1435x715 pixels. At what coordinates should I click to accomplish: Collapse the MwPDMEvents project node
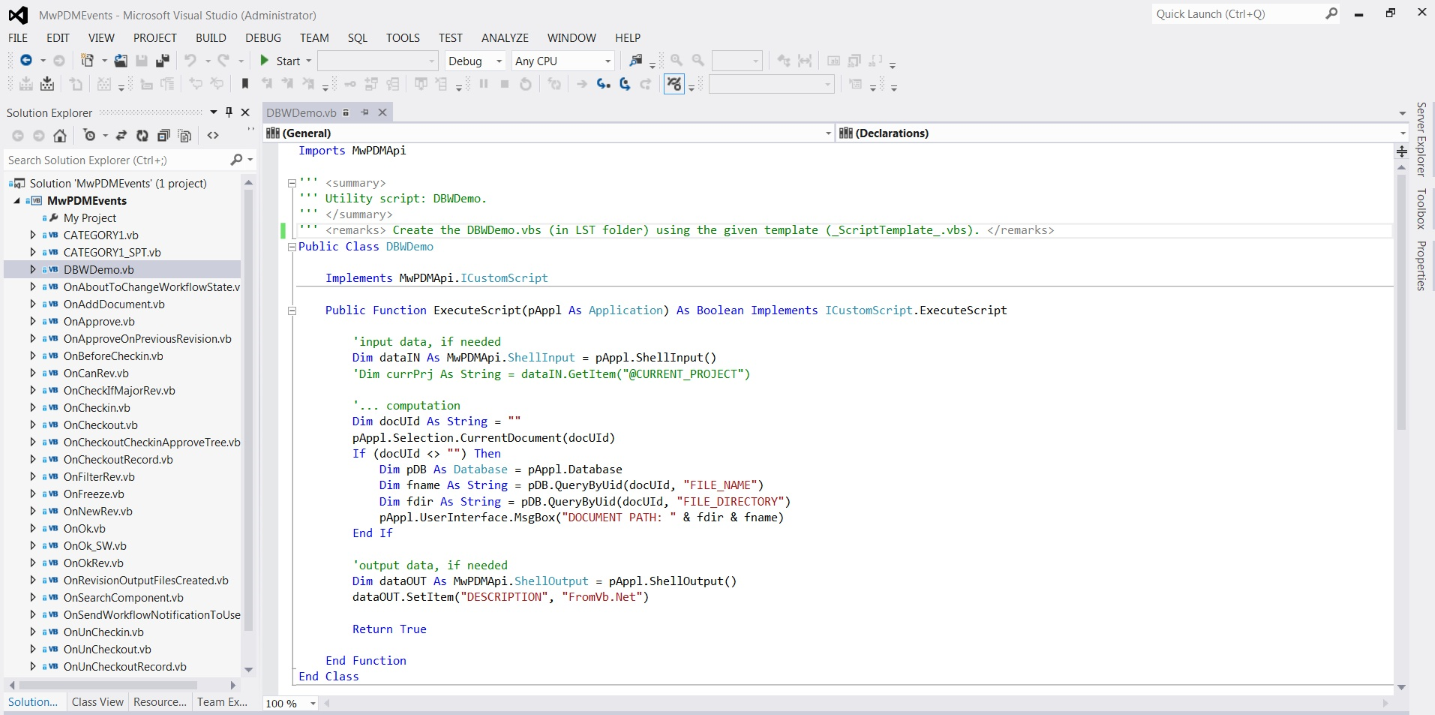[x=17, y=201]
